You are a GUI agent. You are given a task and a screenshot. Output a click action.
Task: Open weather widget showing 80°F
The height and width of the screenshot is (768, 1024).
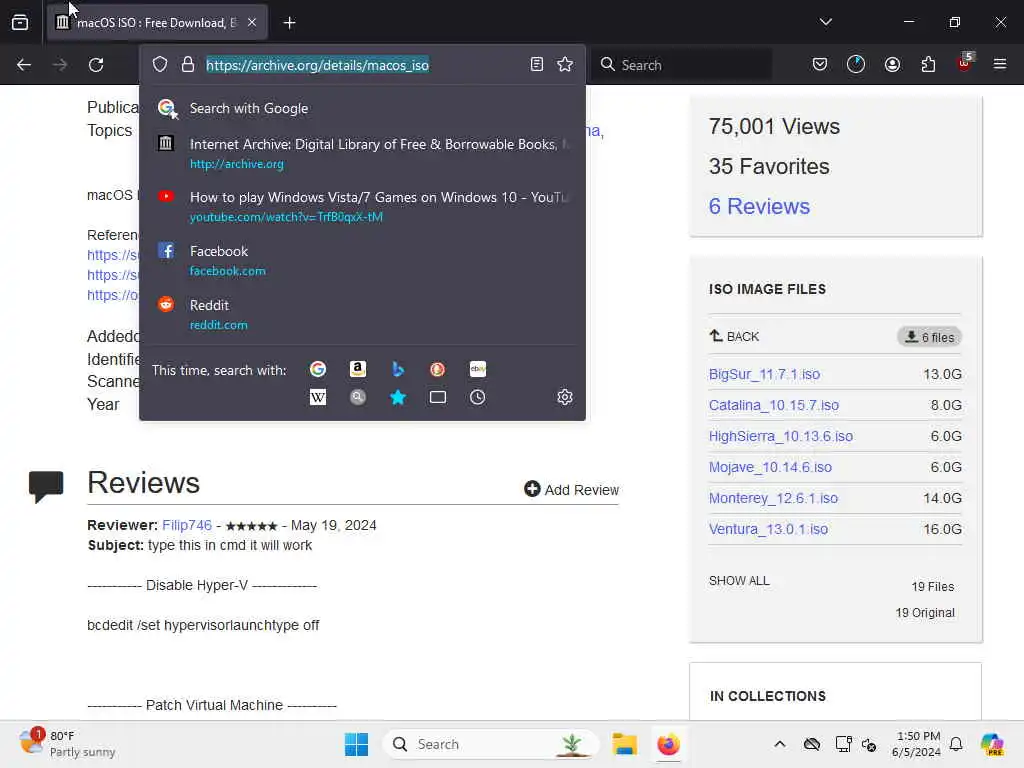point(67,743)
